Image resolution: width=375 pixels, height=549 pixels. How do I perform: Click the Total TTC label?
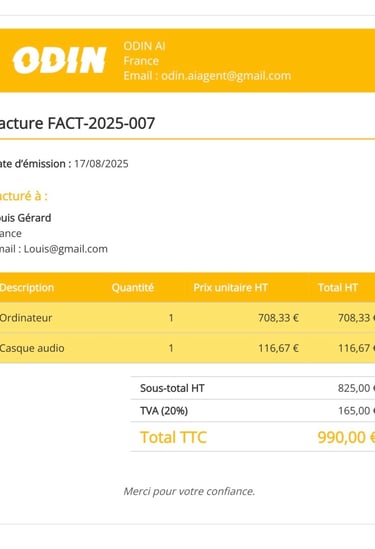(173, 437)
